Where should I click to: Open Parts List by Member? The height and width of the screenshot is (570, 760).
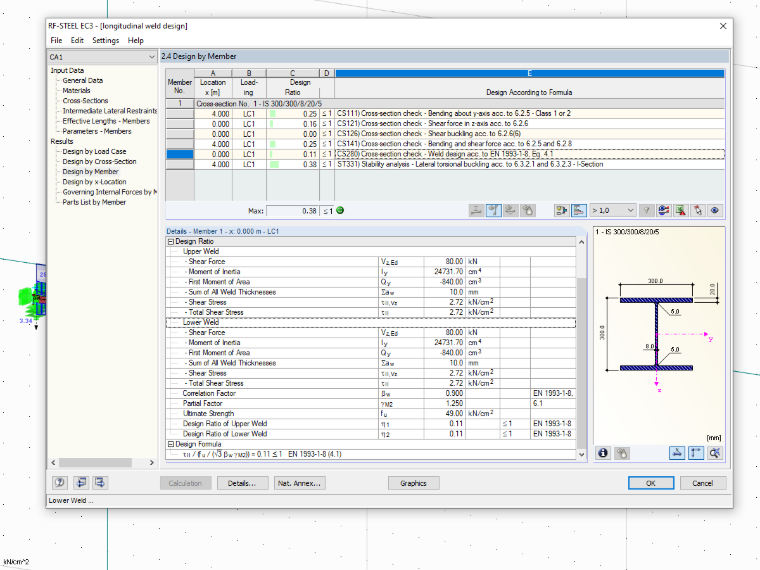point(94,203)
